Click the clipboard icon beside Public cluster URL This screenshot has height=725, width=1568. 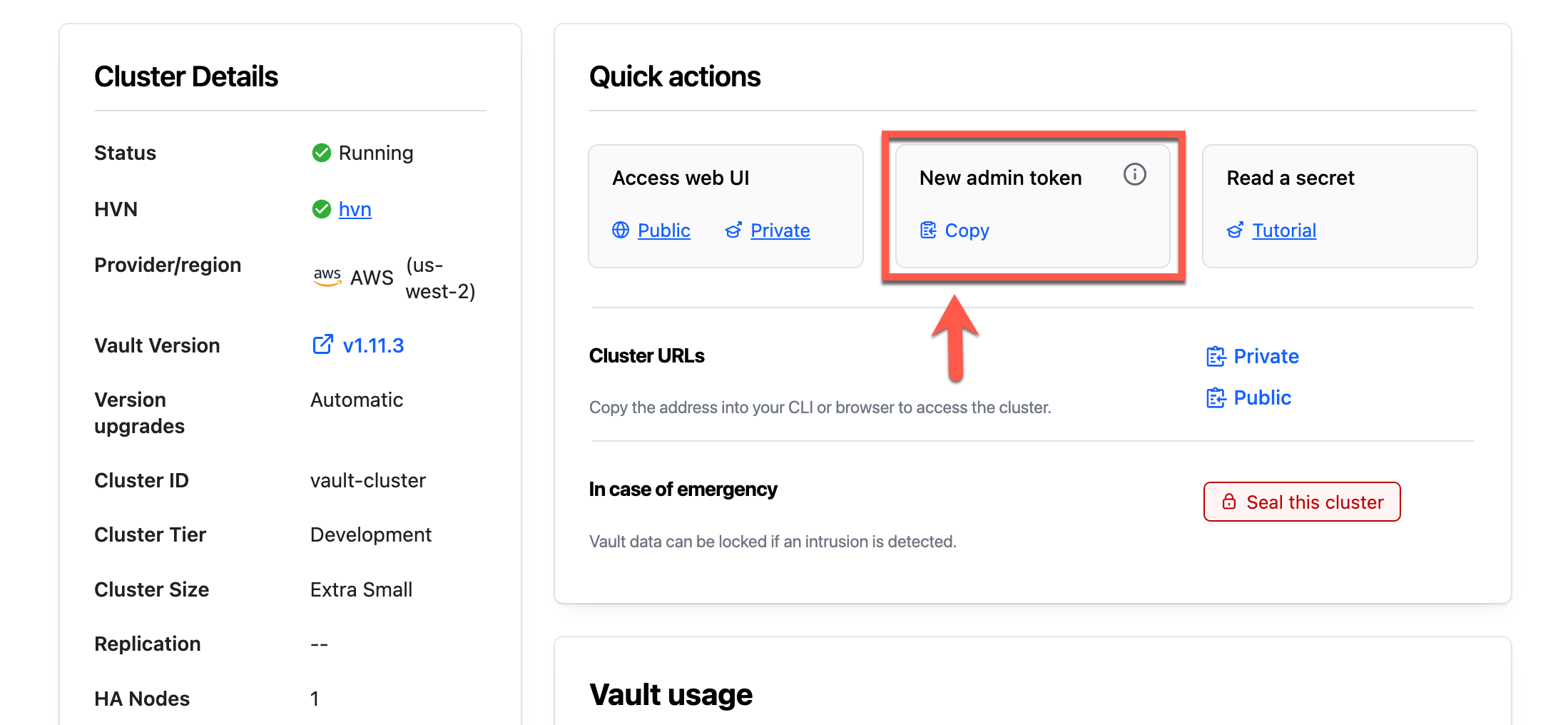[1215, 397]
